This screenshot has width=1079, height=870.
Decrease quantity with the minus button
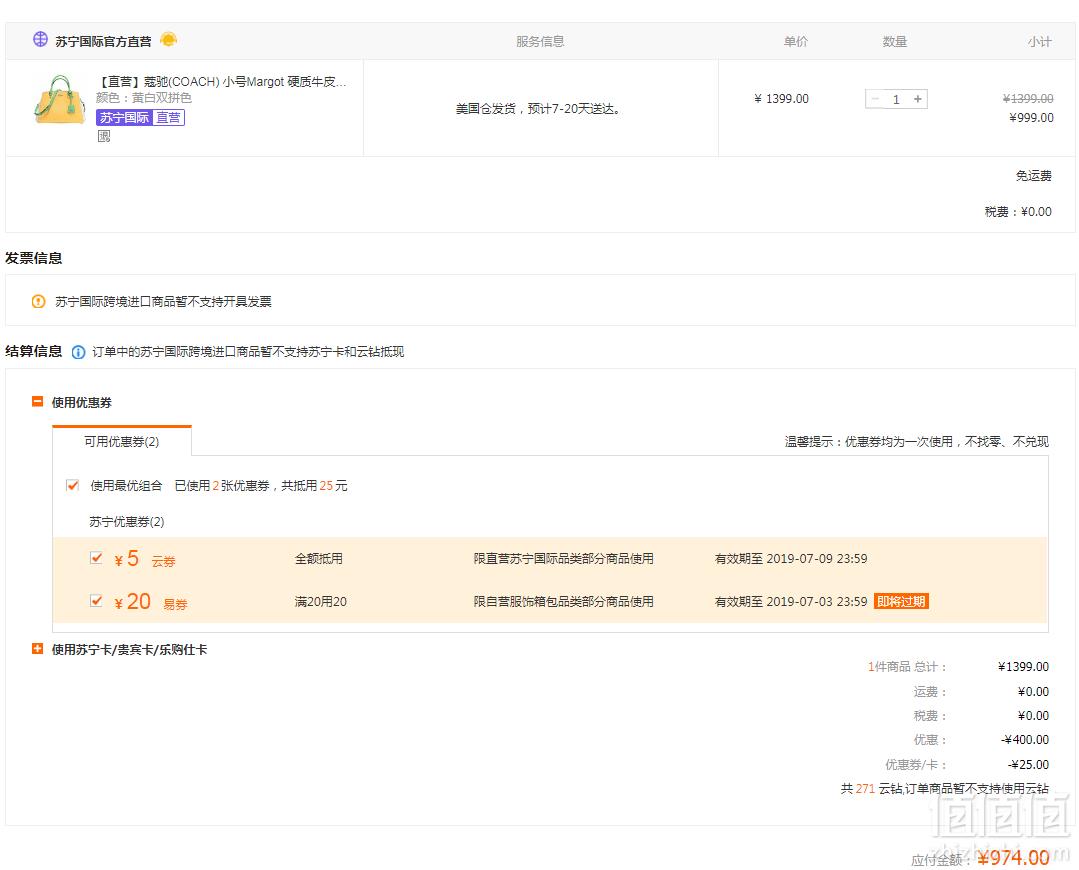(x=875, y=99)
